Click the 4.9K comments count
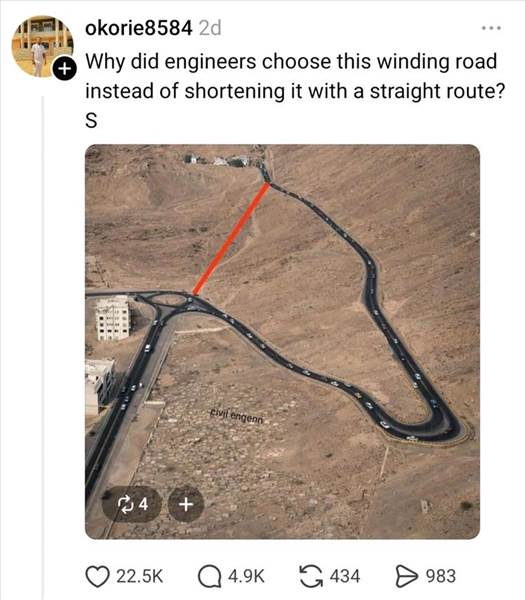Viewport: 525px width, 600px height. click(x=246, y=577)
